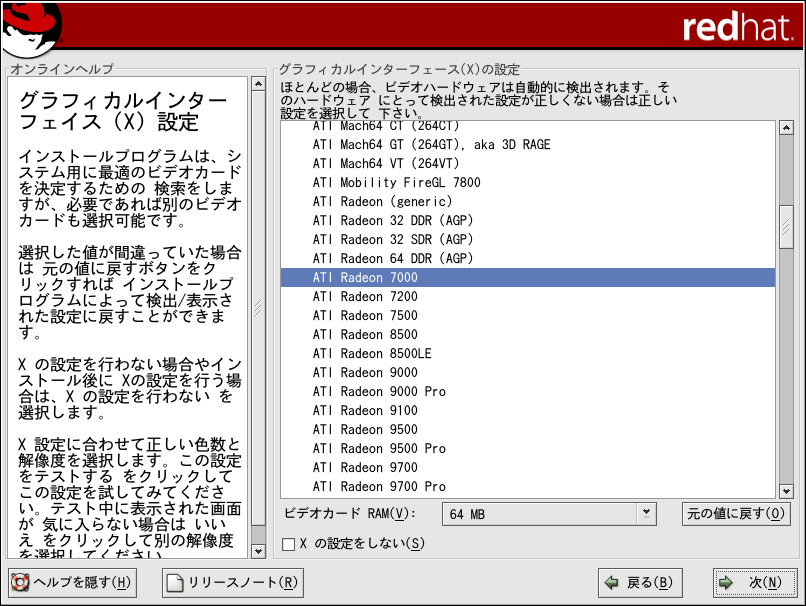Screen dimensions: 806x606
Task: Click the release notes document icon
Action: pyautogui.click(x=174, y=583)
